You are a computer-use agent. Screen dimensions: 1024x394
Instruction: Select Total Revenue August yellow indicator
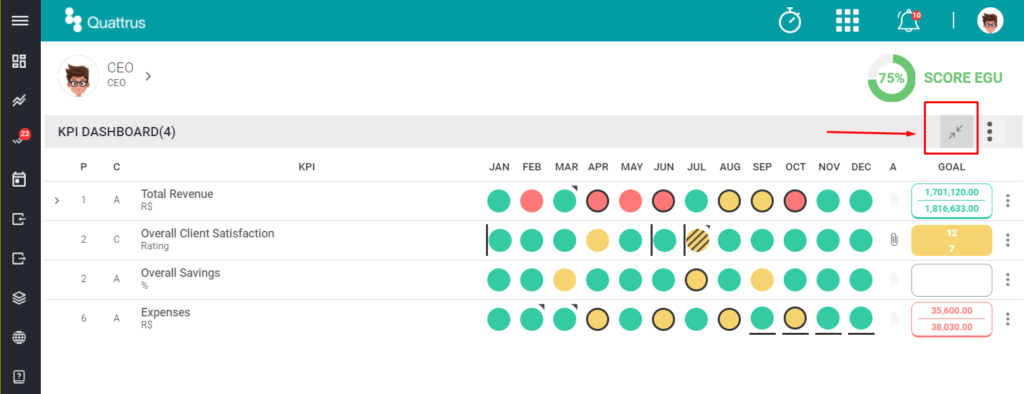729,201
